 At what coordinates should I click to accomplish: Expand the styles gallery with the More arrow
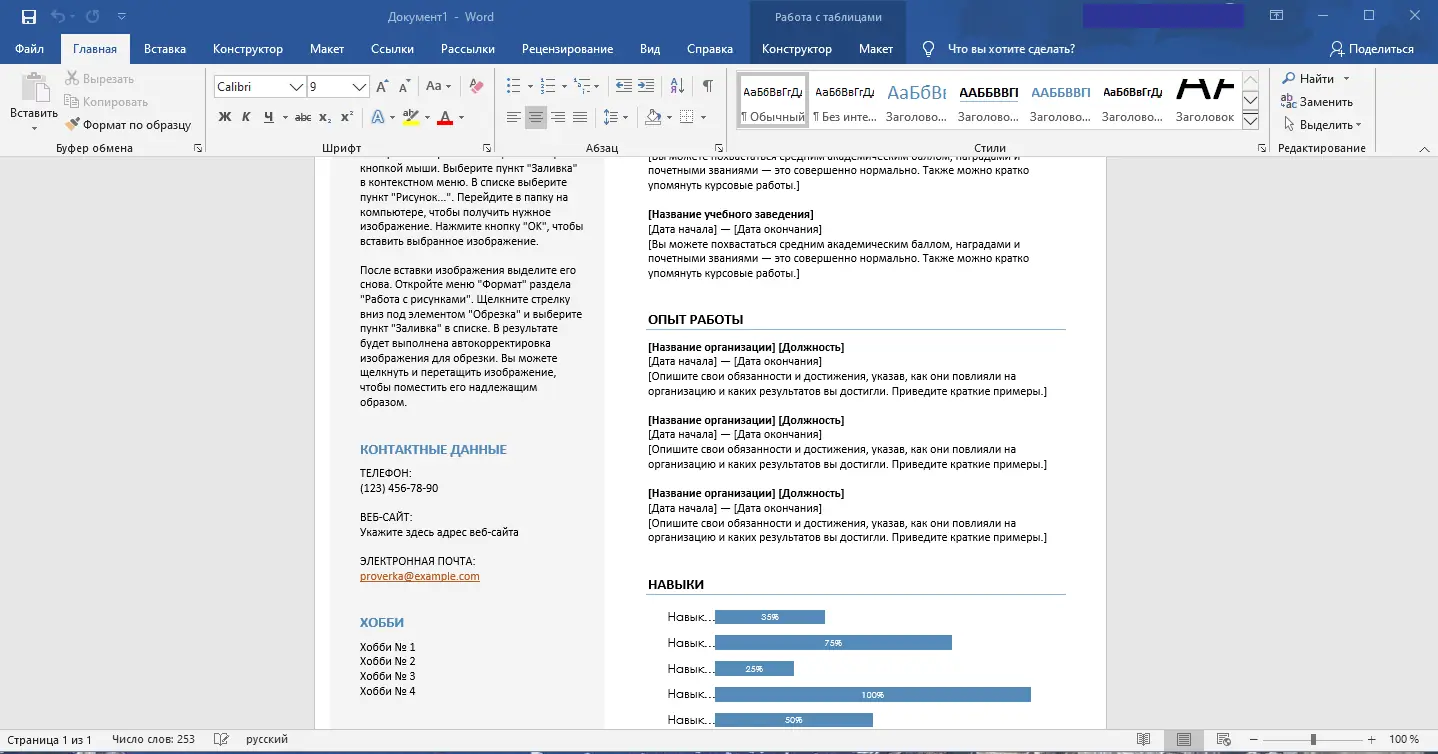[x=1250, y=120]
